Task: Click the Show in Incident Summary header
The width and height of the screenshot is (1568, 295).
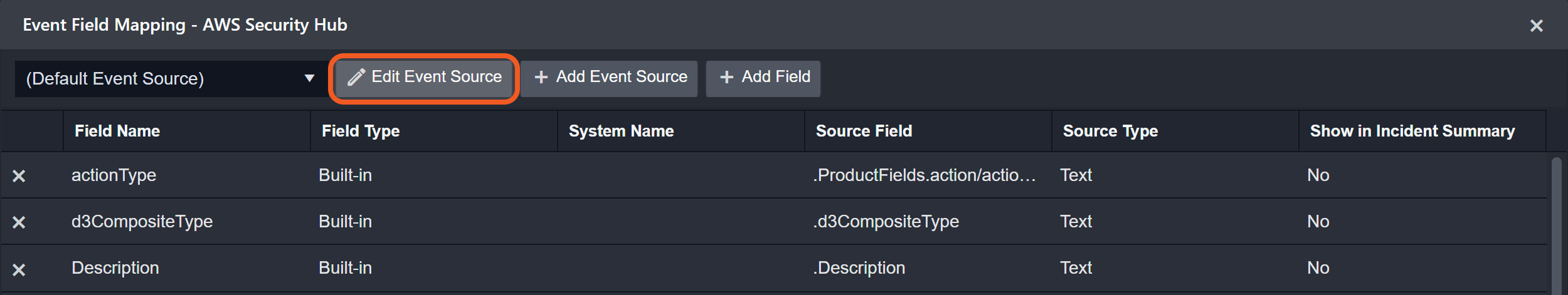Action: [x=1412, y=131]
